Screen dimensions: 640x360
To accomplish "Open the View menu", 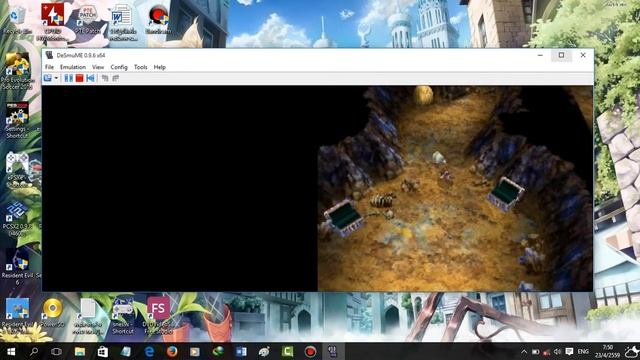I will tap(98, 67).
